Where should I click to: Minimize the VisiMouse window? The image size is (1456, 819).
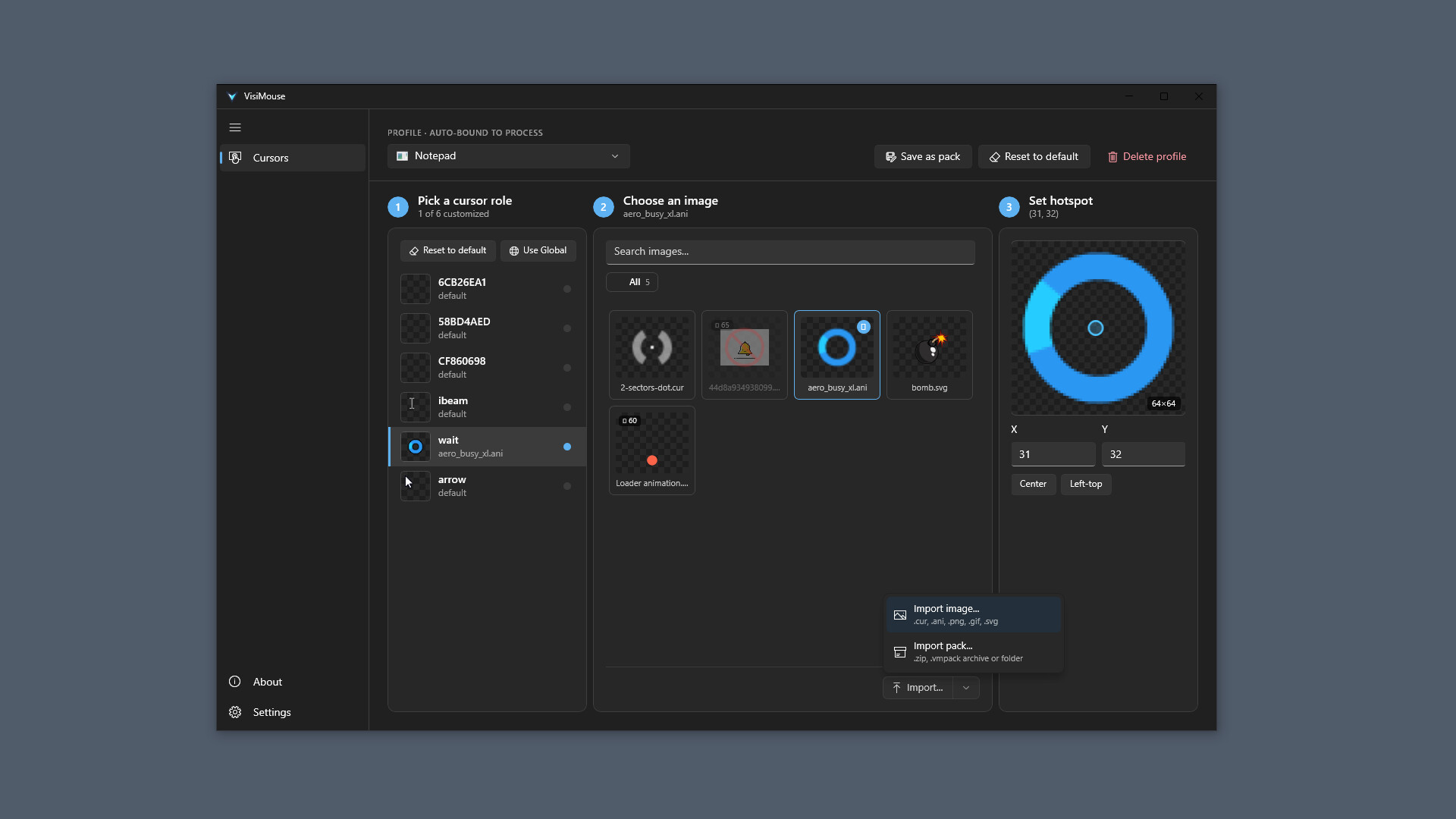1129,96
